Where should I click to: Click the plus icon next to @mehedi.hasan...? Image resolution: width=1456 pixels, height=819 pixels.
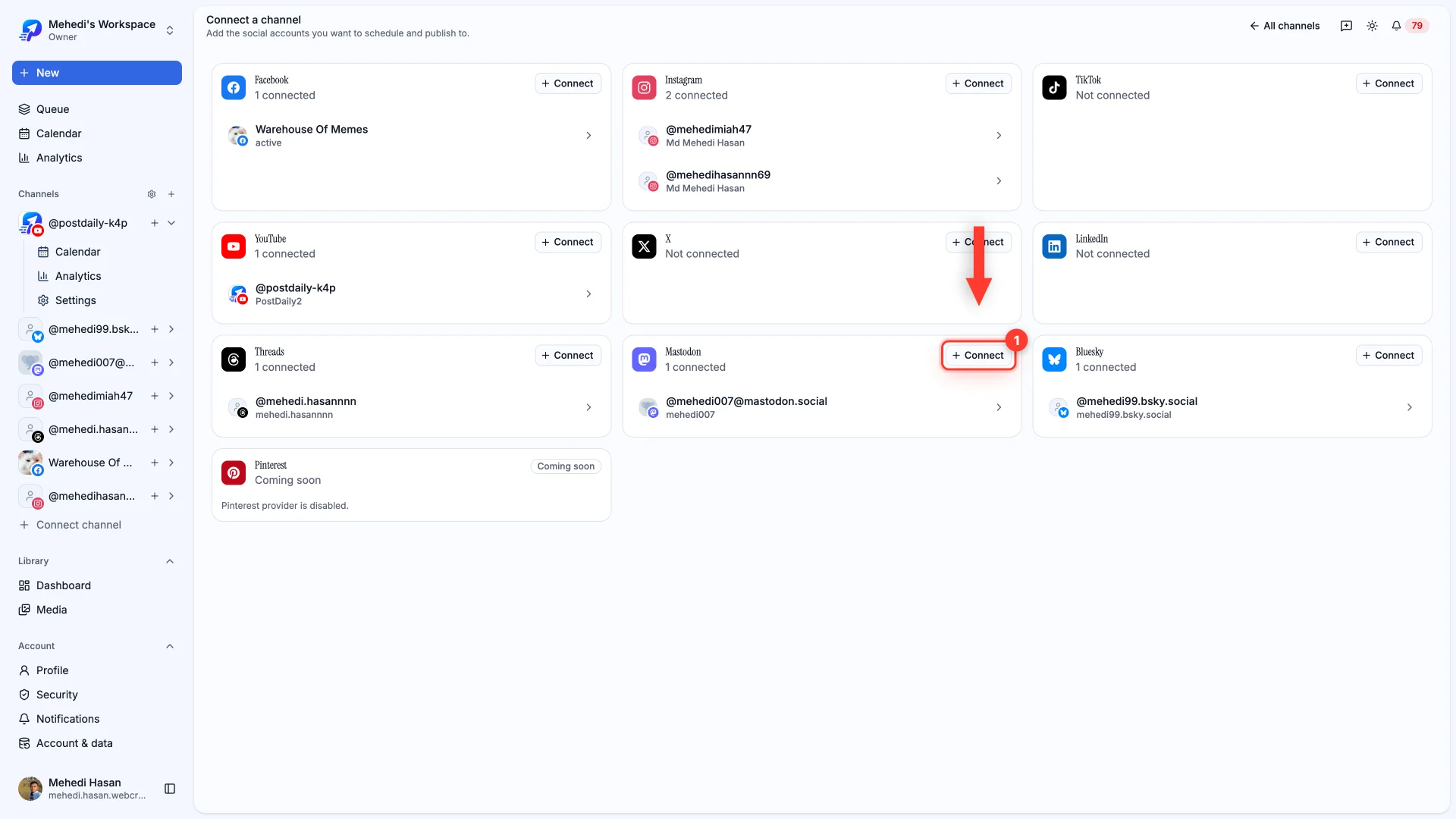[155, 429]
